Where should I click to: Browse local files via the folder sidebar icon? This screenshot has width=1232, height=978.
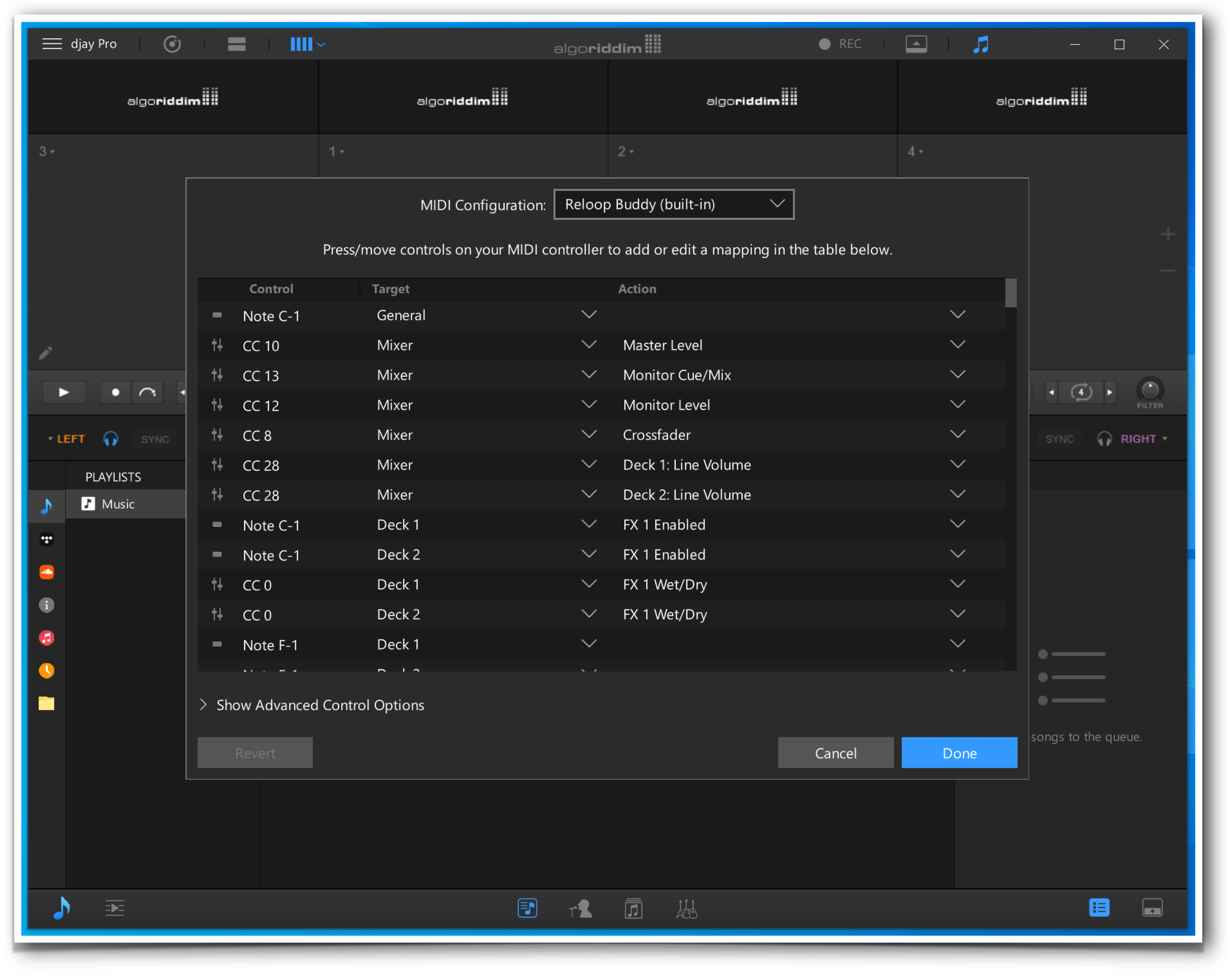click(47, 703)
